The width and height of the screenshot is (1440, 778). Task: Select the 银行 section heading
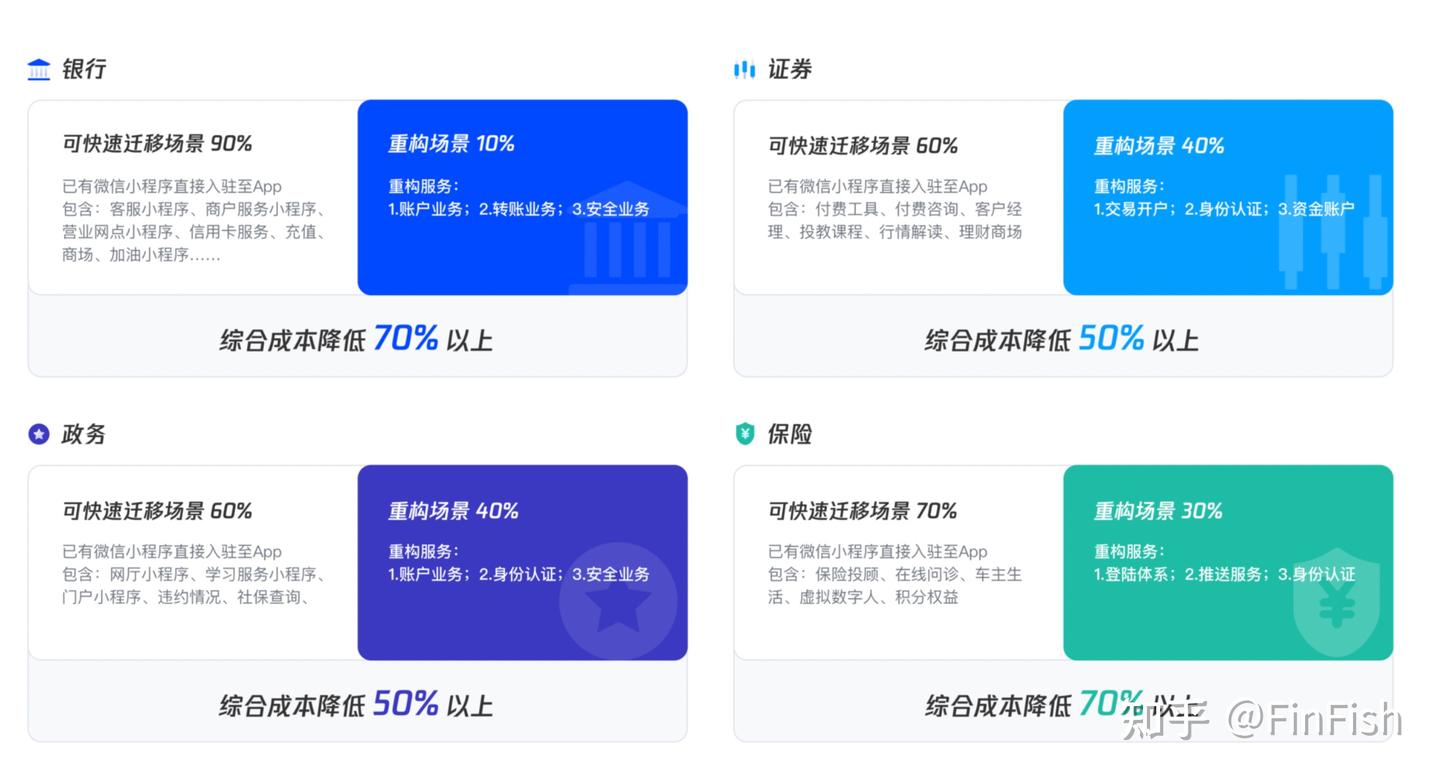tap(84, 69)
